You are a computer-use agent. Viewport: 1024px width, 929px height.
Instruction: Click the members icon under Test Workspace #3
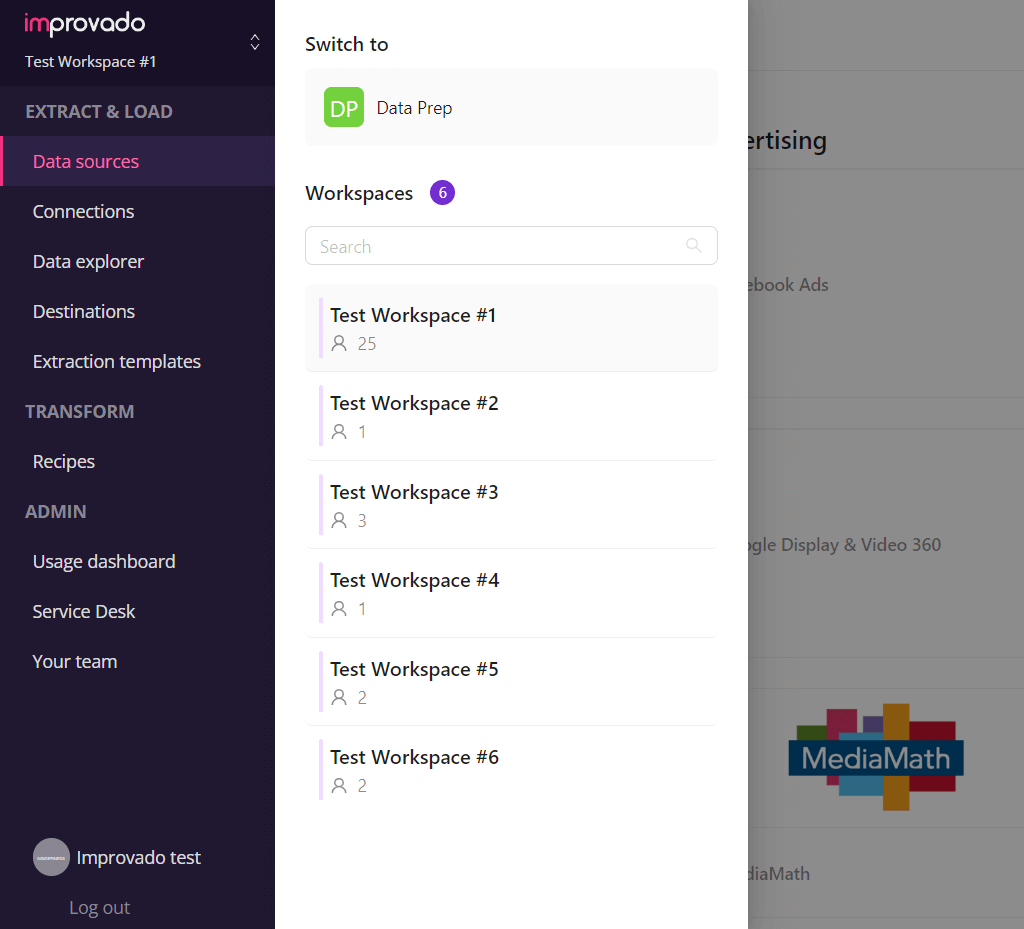pos(339,520)
